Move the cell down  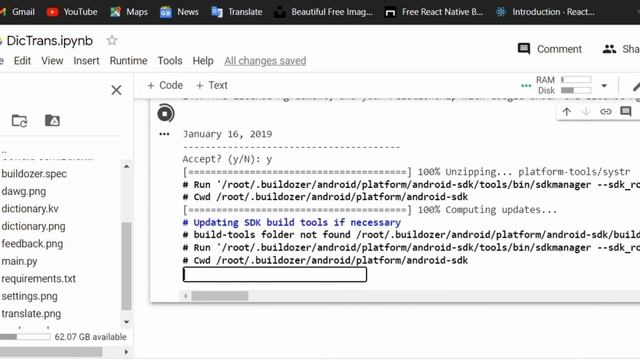586,111
